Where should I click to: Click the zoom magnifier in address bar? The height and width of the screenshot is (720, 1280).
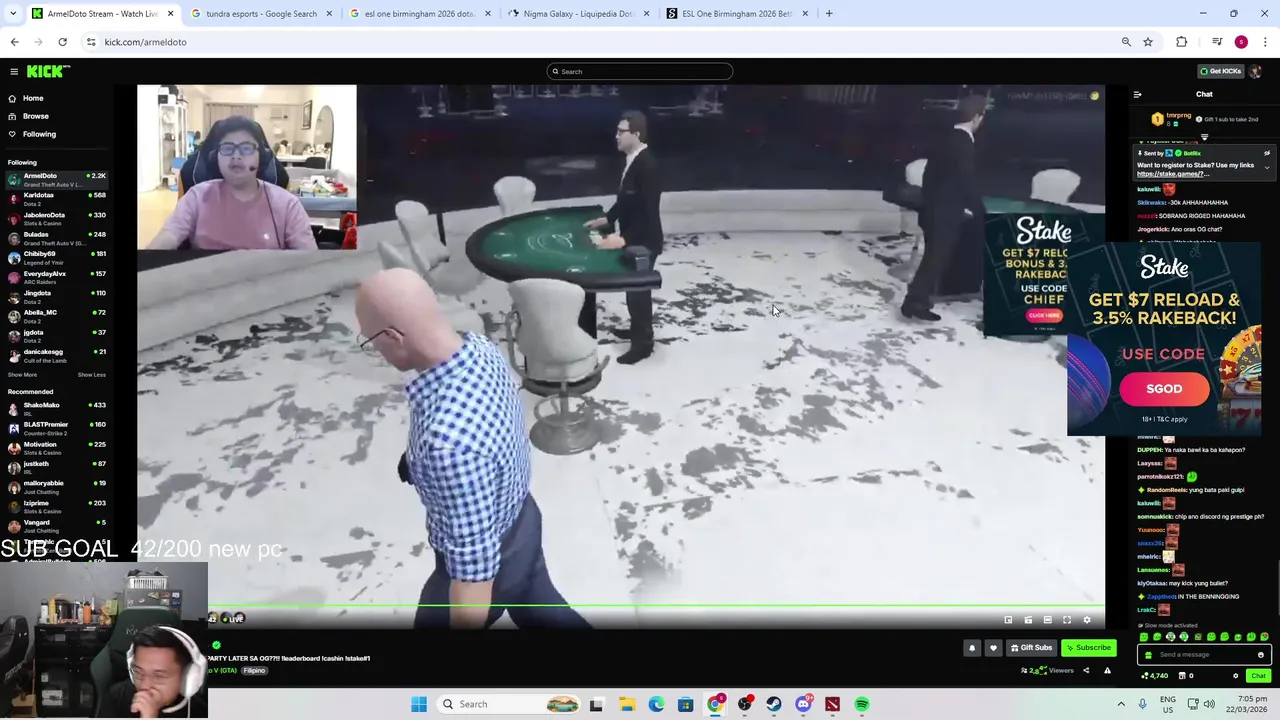(x=1126, y=42)
